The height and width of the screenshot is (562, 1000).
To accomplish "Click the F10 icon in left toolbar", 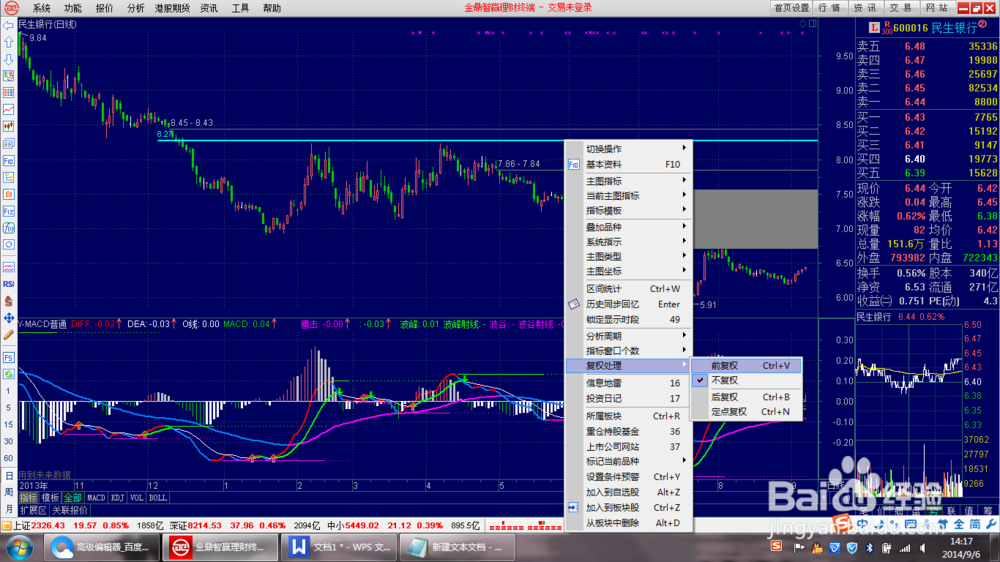I will 8,161.
